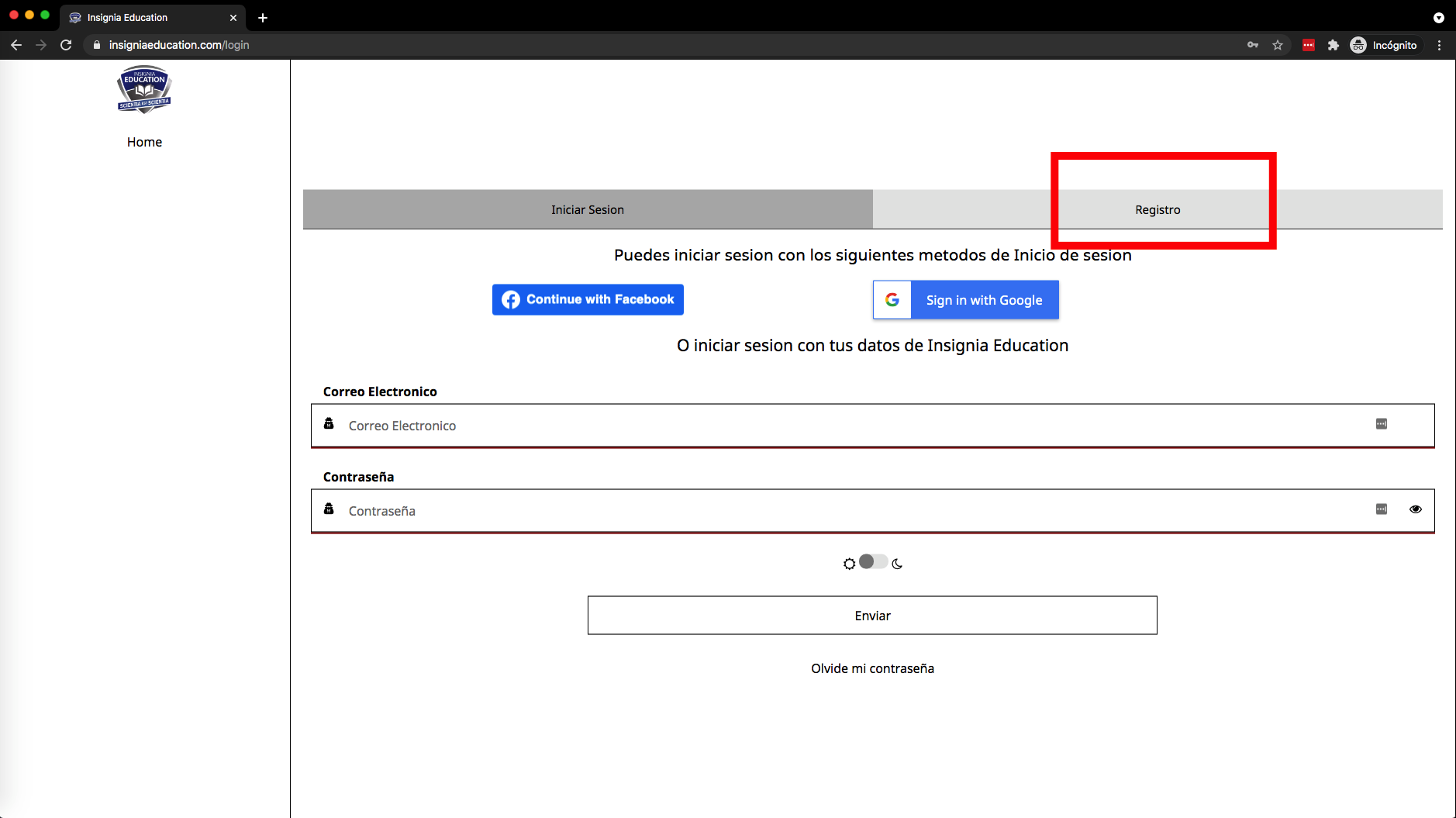This screenshot has width=1456, height=818.
Task: Click the Correo Electronico input field
Action: [x=853, y=426]
